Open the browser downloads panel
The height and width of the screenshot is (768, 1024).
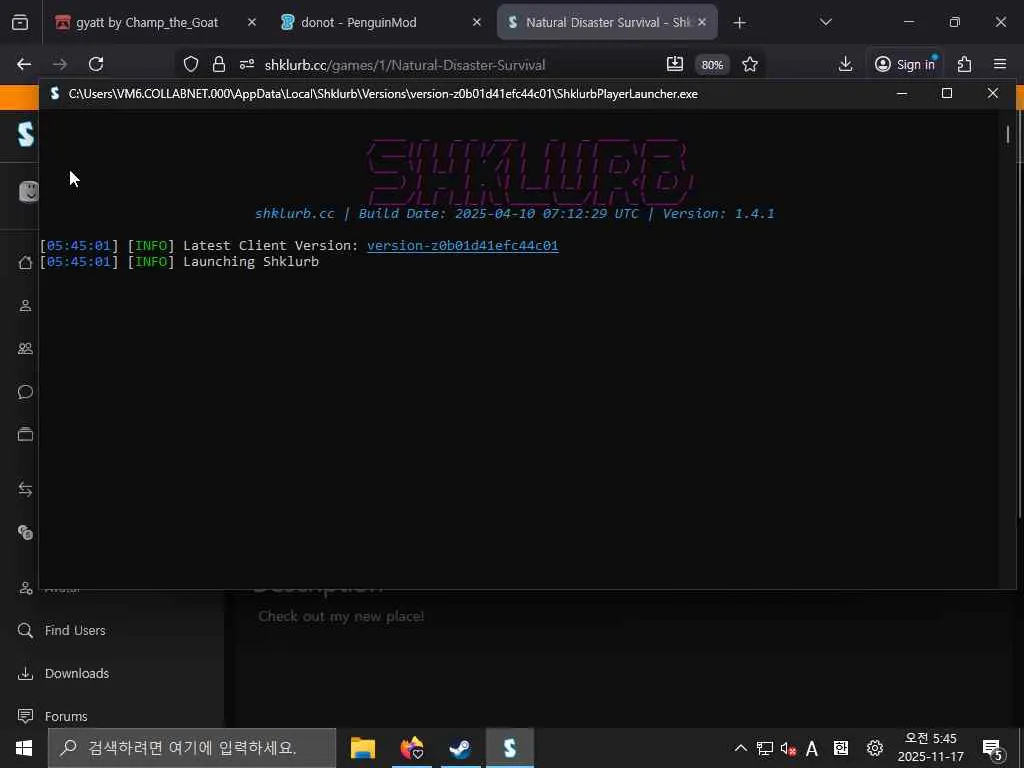(846, 64)
